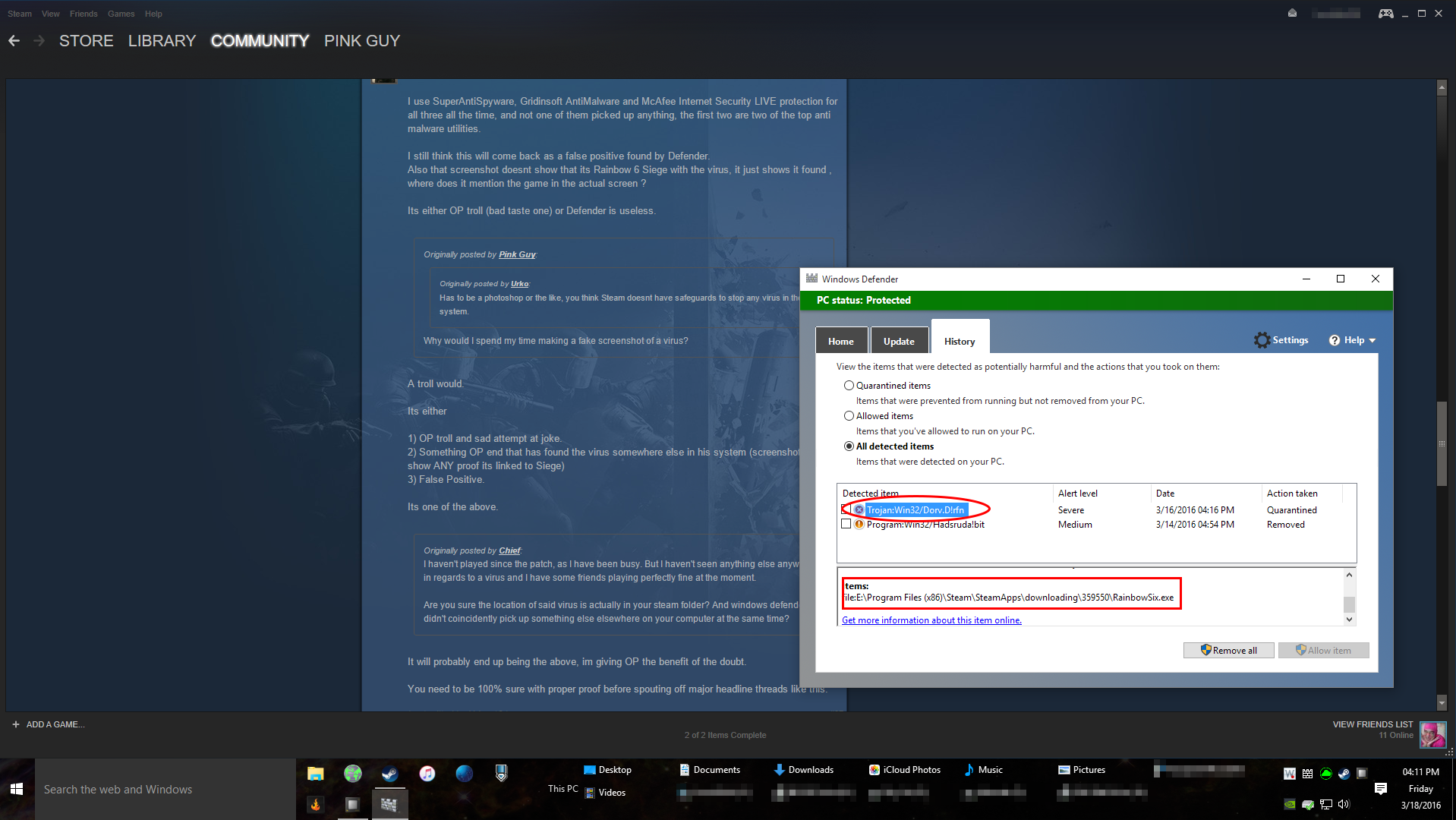Click the Steam page scroll-up arrow
The height and width of the screenshot is (820, 1456).
pos(1442,87)
